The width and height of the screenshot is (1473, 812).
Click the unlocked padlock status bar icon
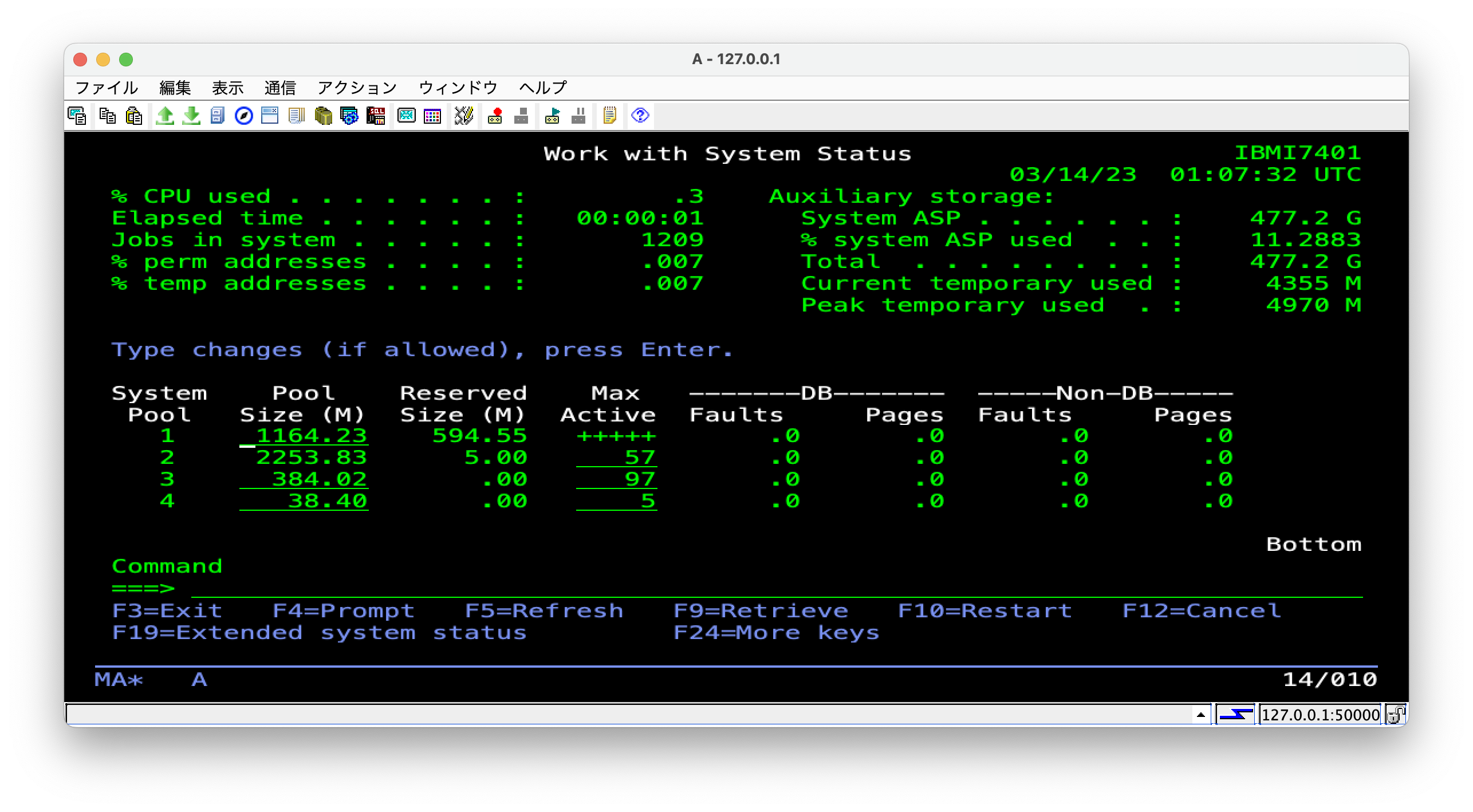[x=1395, y=715]
